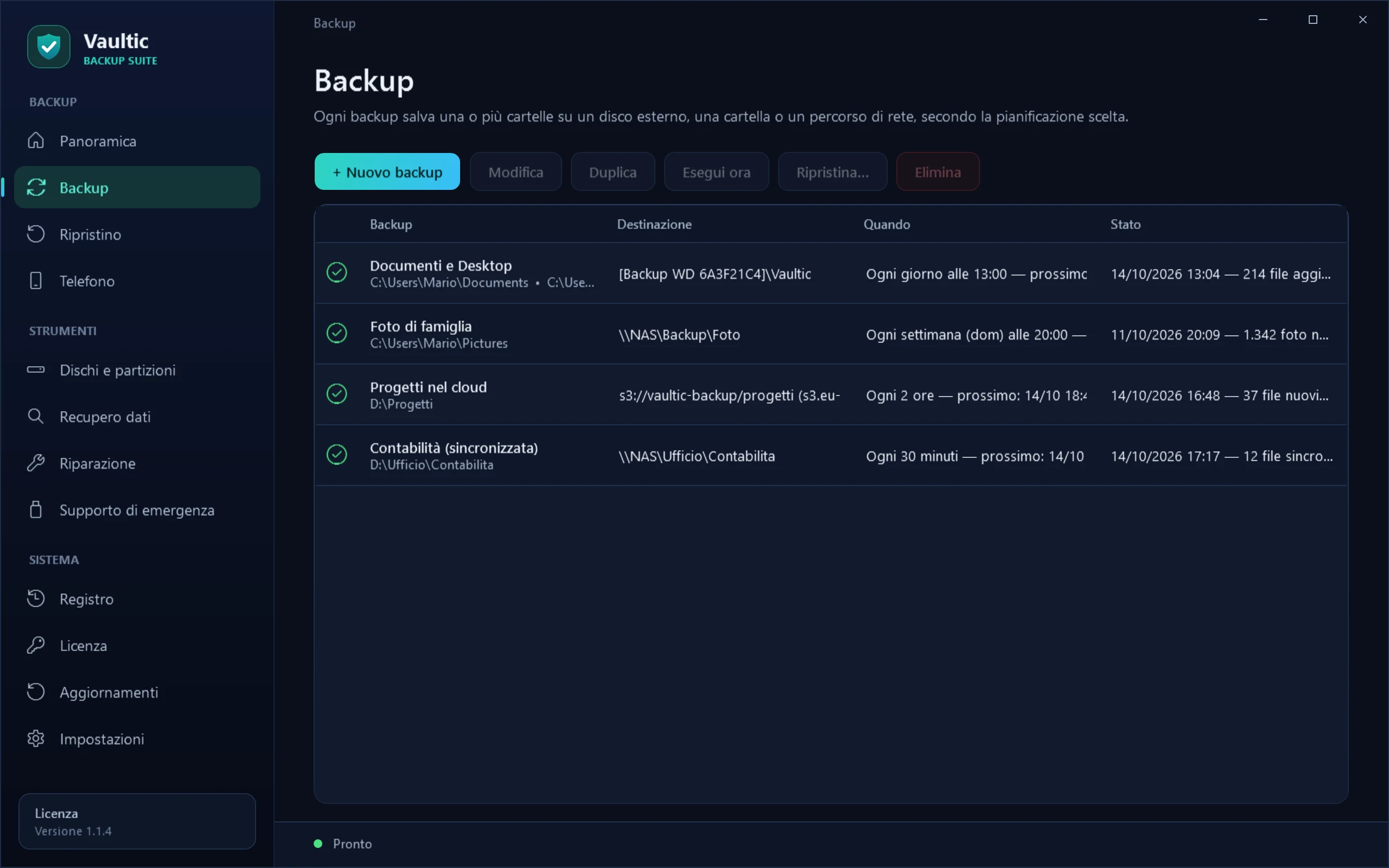
Task: Click the Riparazione wrench icon
Action: [x=36, y=463]
